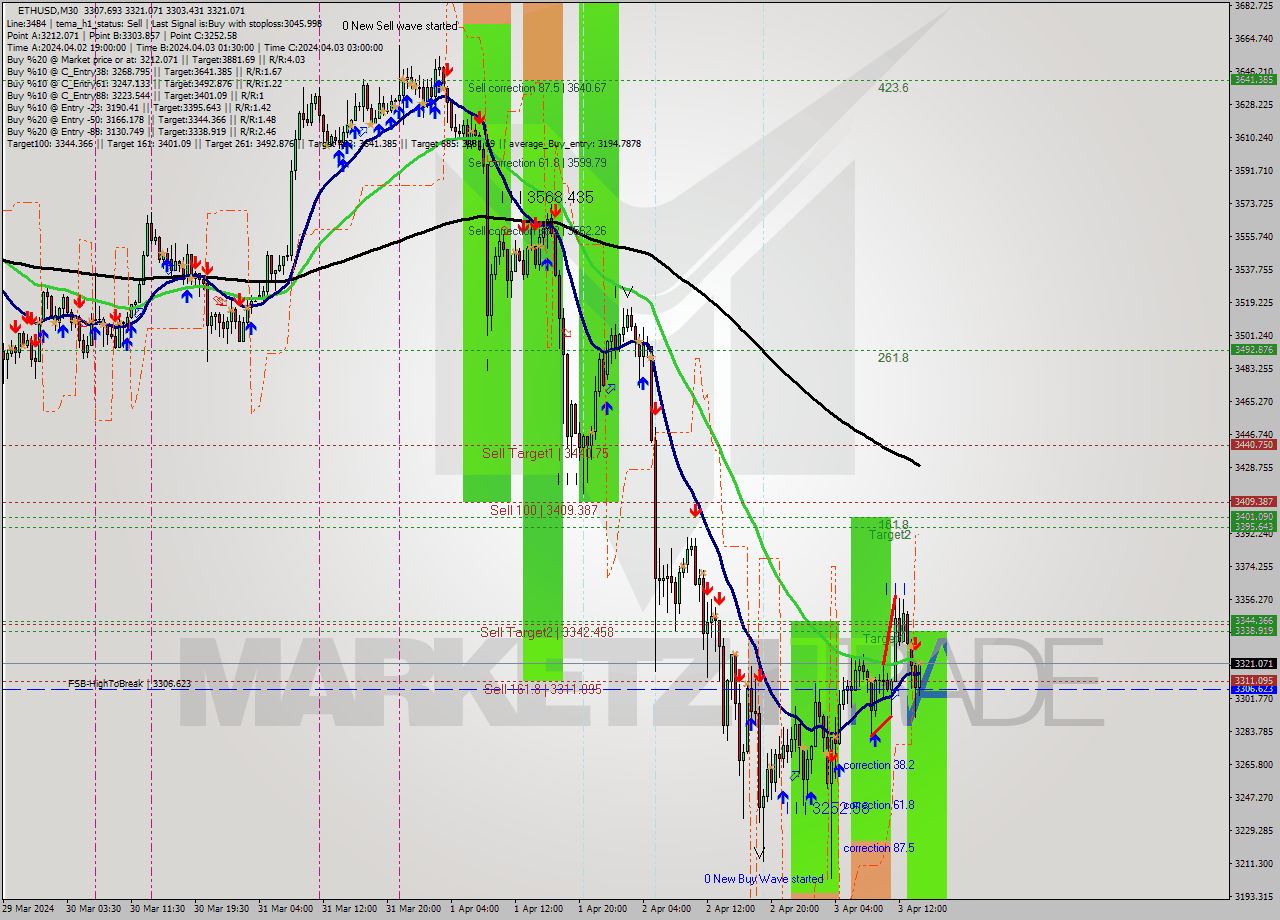Image resolution: width=1280 pixels, height=920 pixels.
Task: Click the 'Point A:3212.071' info text
Action: [x=41, y=35]
